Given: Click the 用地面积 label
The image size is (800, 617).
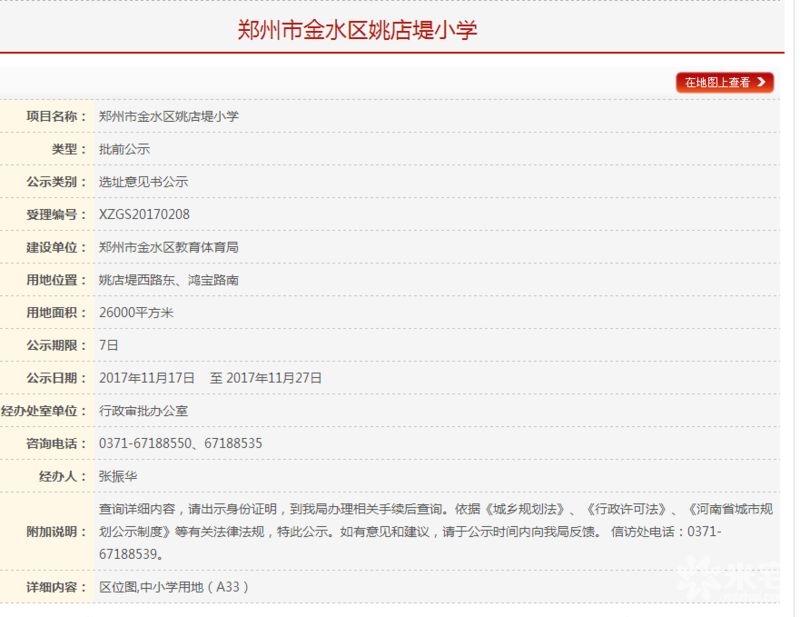Looking at the screenshot, I should tap(56, 313).
